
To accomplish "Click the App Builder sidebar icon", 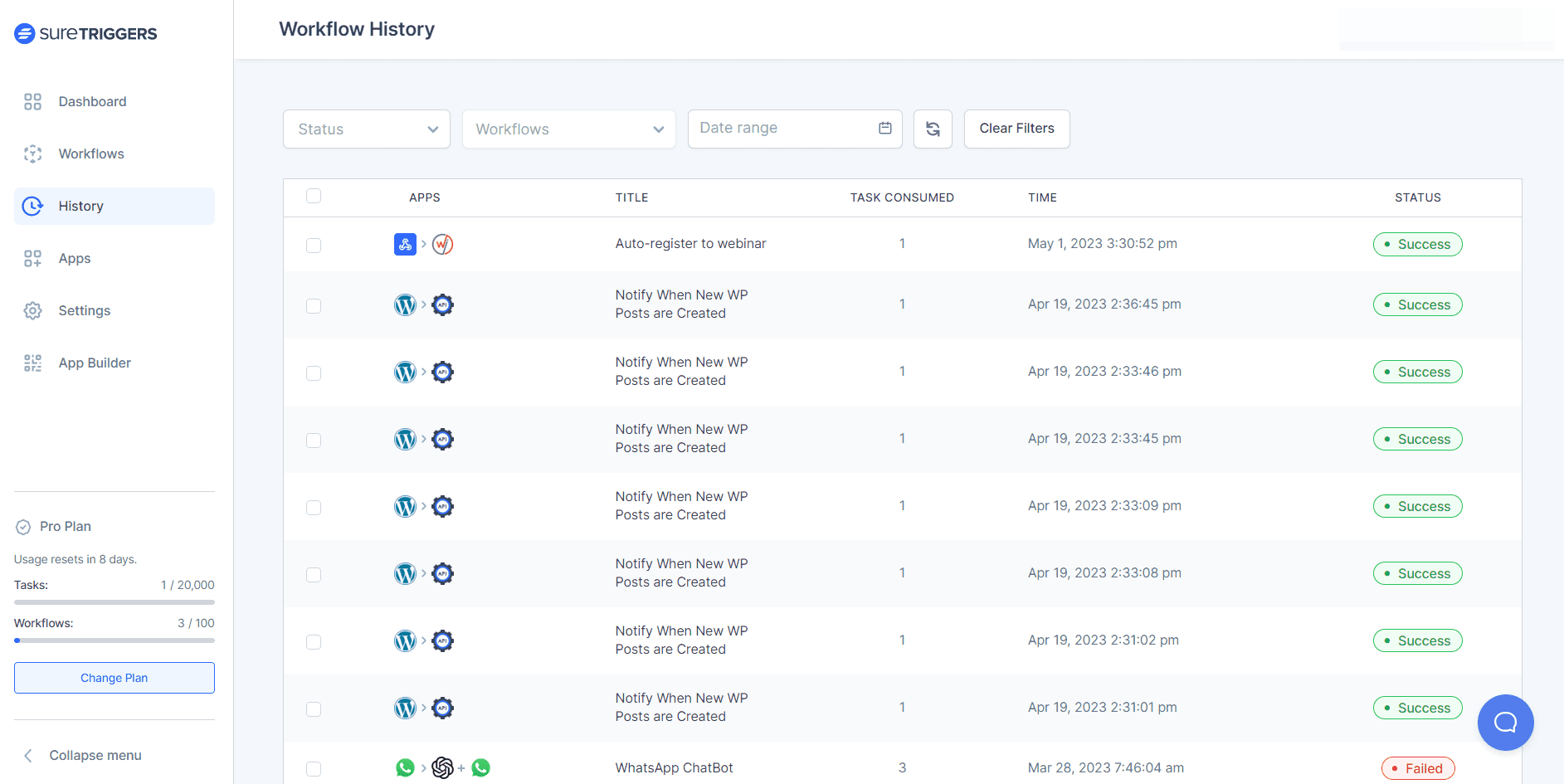I will tap(32, 363).
